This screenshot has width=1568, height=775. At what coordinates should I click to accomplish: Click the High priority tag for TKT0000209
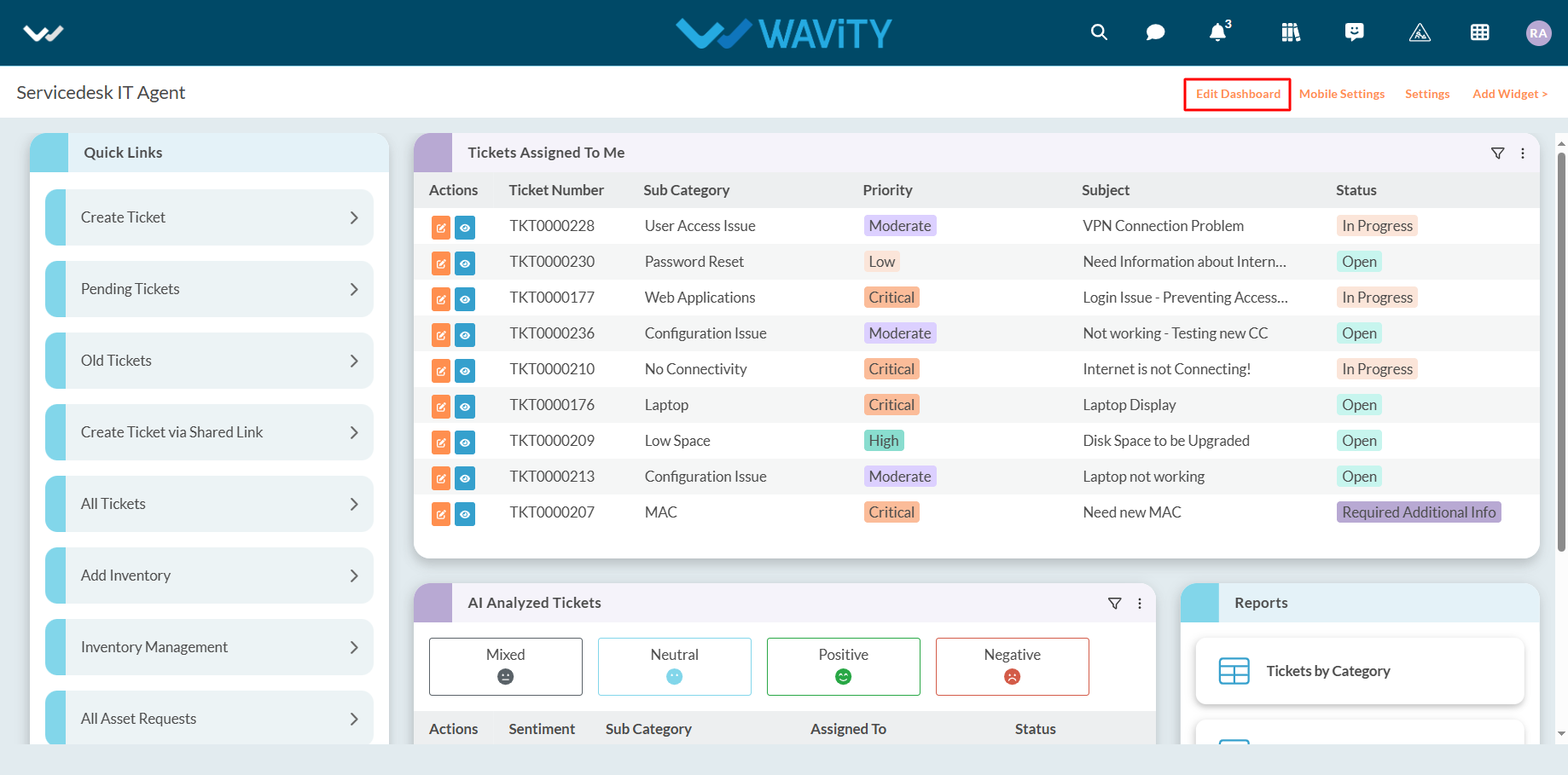pyautogui.click(x=884, y=441)
